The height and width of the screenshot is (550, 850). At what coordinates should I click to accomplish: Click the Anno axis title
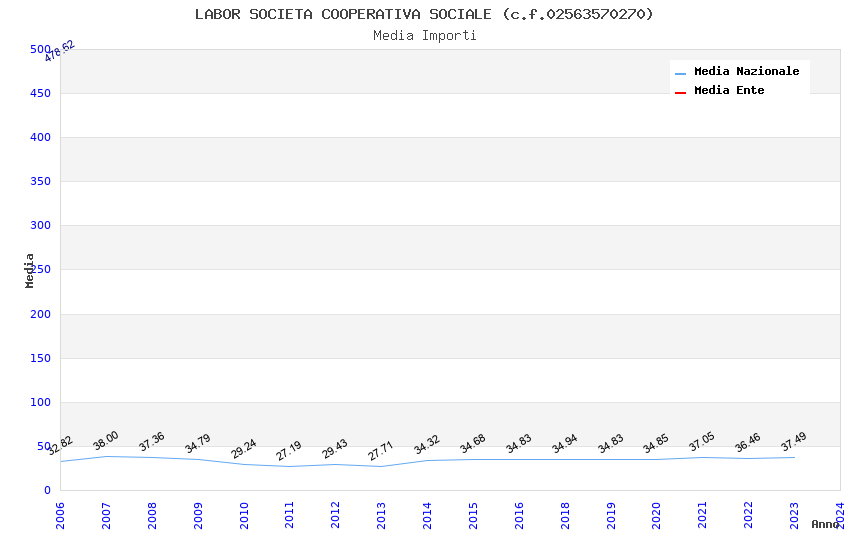click(825, 524)
